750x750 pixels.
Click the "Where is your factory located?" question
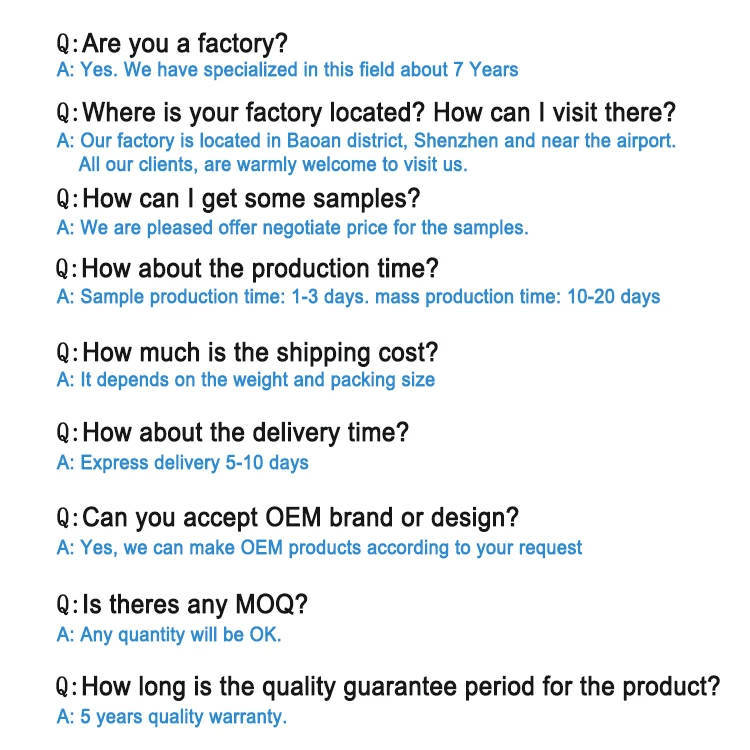pyautogui.click(x=254, y=112)
